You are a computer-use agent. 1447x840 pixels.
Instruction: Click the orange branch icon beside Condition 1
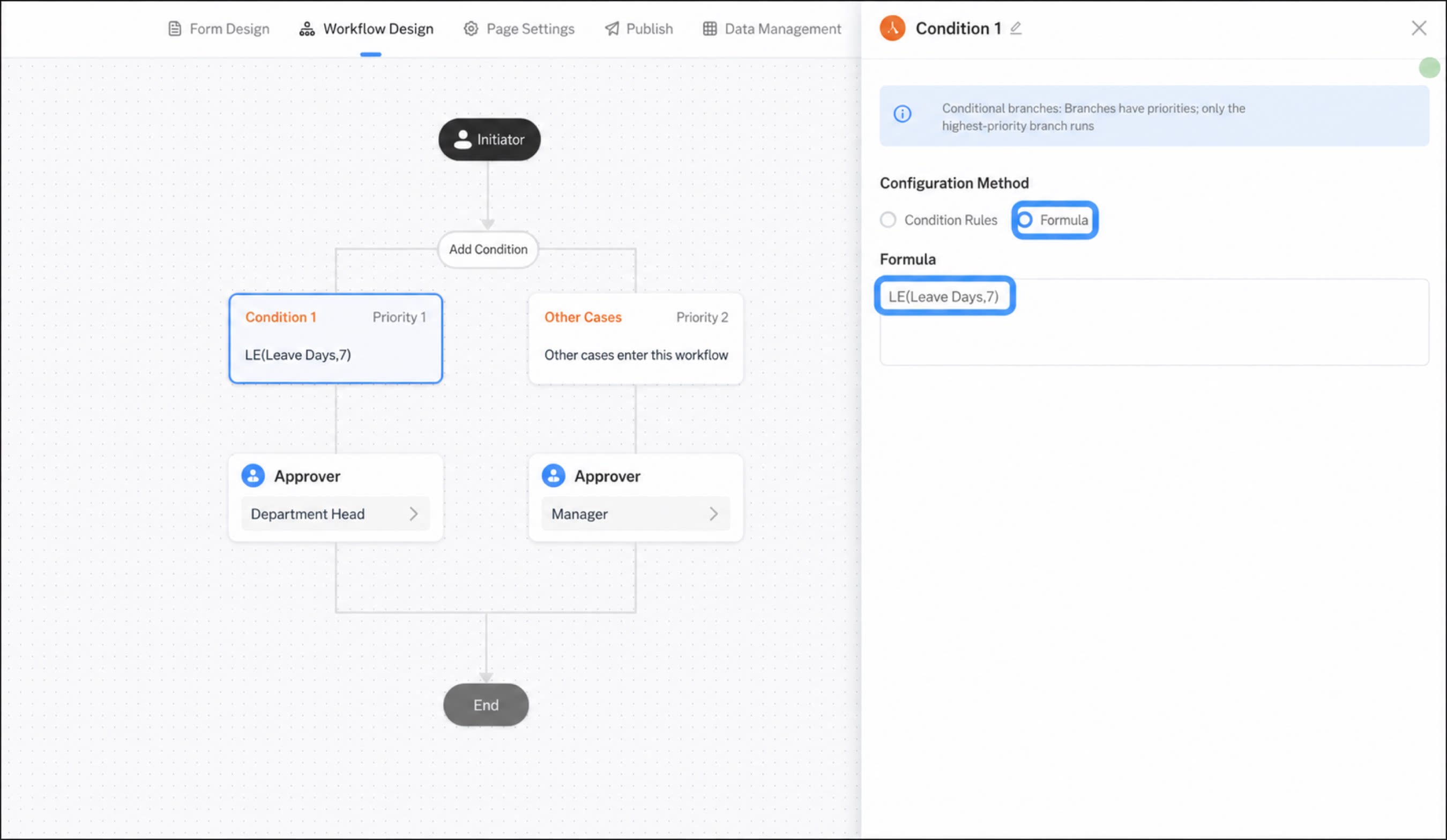[x=892, y=28]
